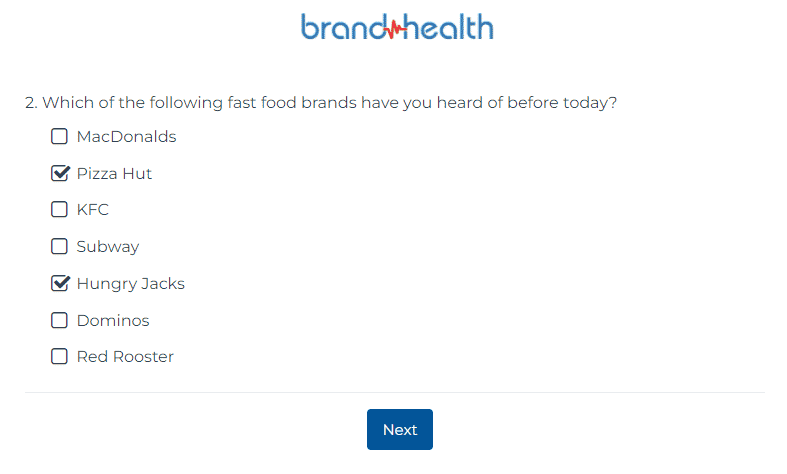Uncheck the Hungry Jacks checkbox
The image size is (787, 474).
coord(59,283)
